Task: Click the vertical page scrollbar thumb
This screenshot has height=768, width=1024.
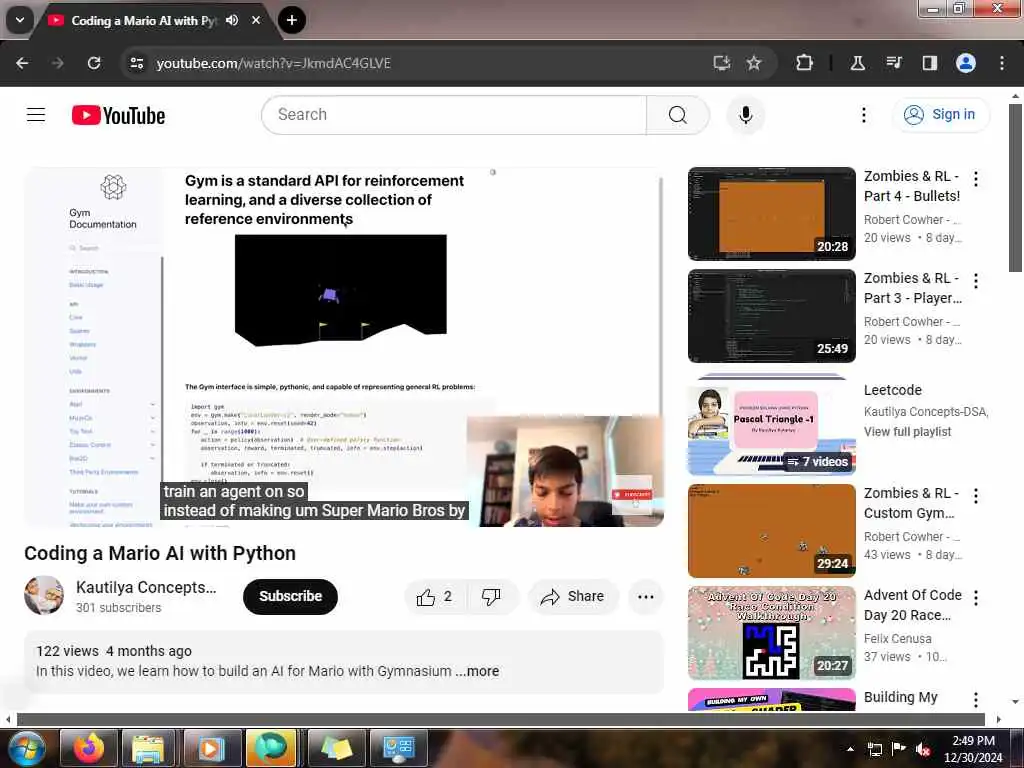Action: 1015,187
